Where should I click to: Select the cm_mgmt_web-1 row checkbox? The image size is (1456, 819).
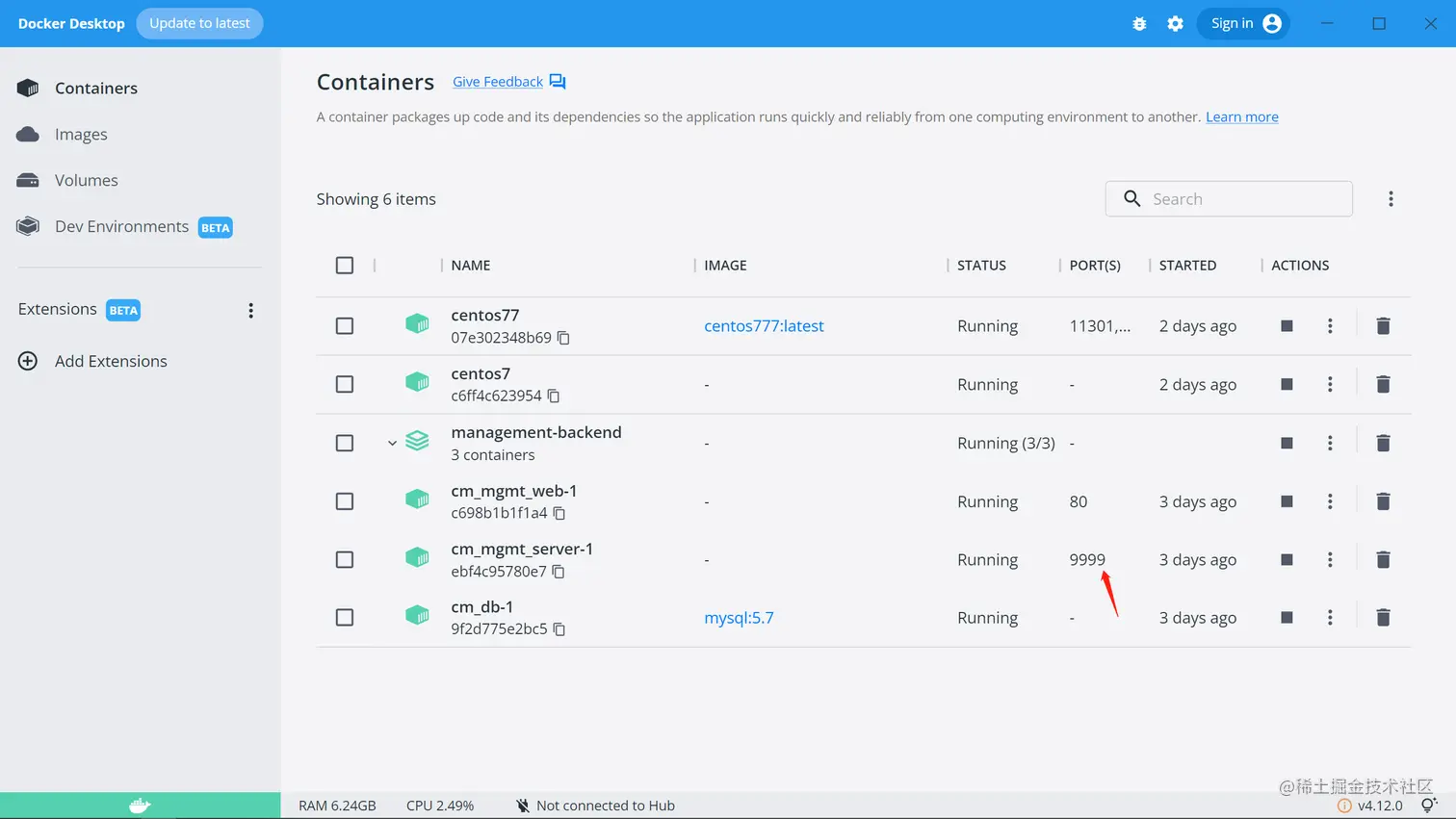(x=345, y=501)
